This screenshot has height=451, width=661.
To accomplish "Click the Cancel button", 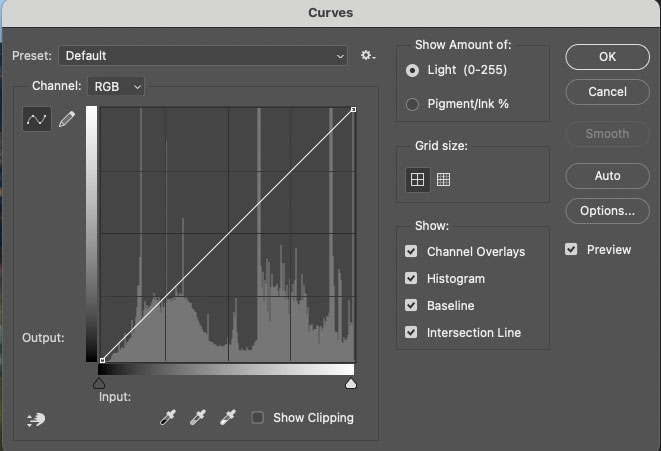I will (x=607, y=92).
